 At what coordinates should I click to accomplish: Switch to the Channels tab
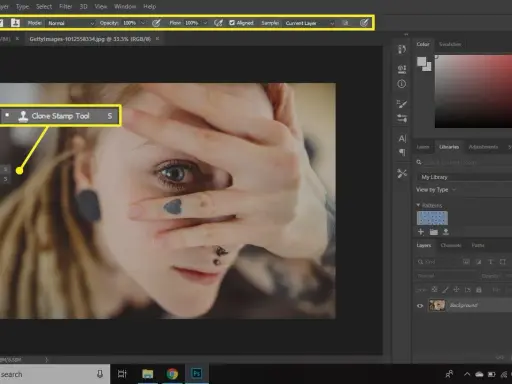click(451, 245)
